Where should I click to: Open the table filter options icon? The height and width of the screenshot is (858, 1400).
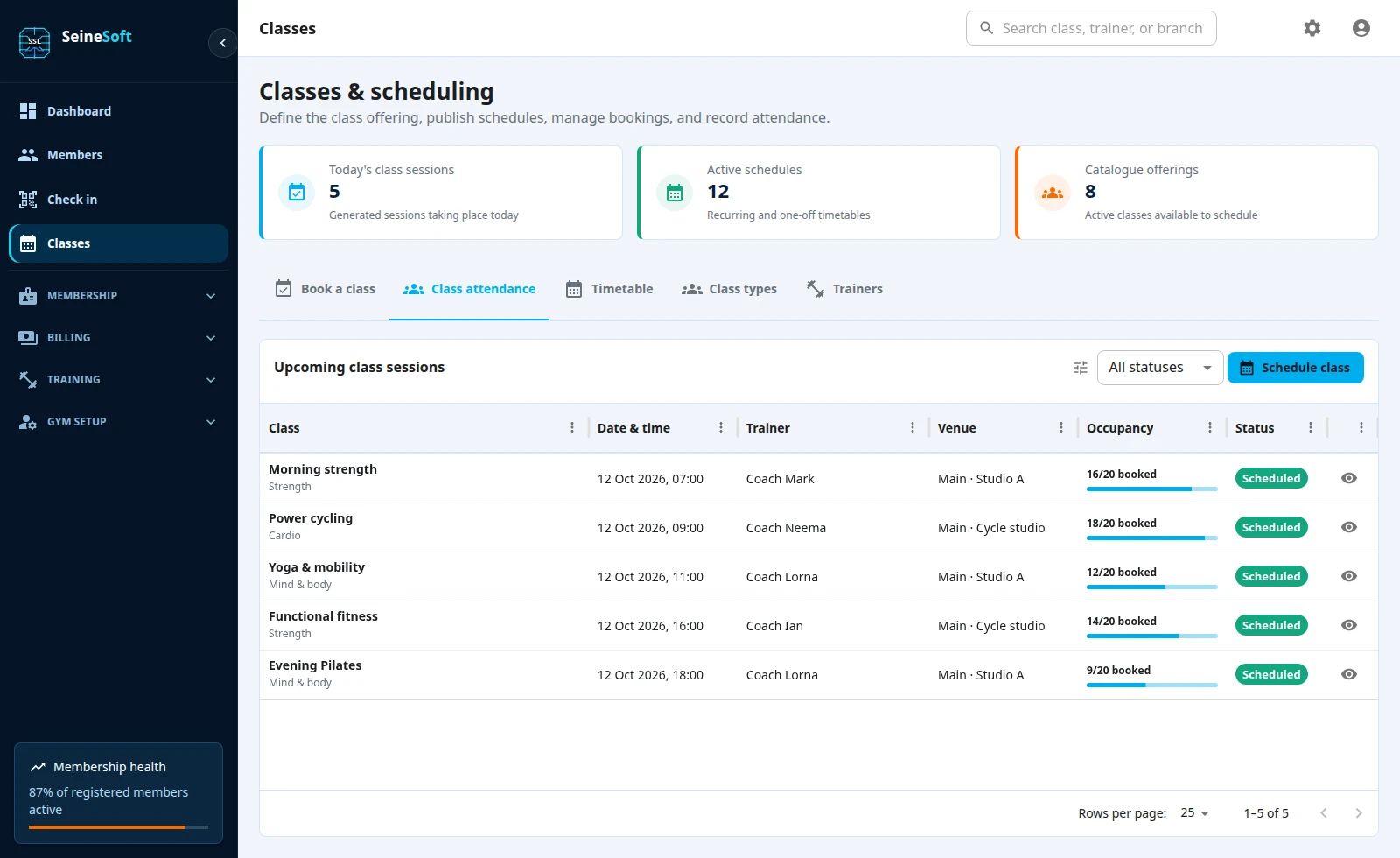[x=1081, y=368]
